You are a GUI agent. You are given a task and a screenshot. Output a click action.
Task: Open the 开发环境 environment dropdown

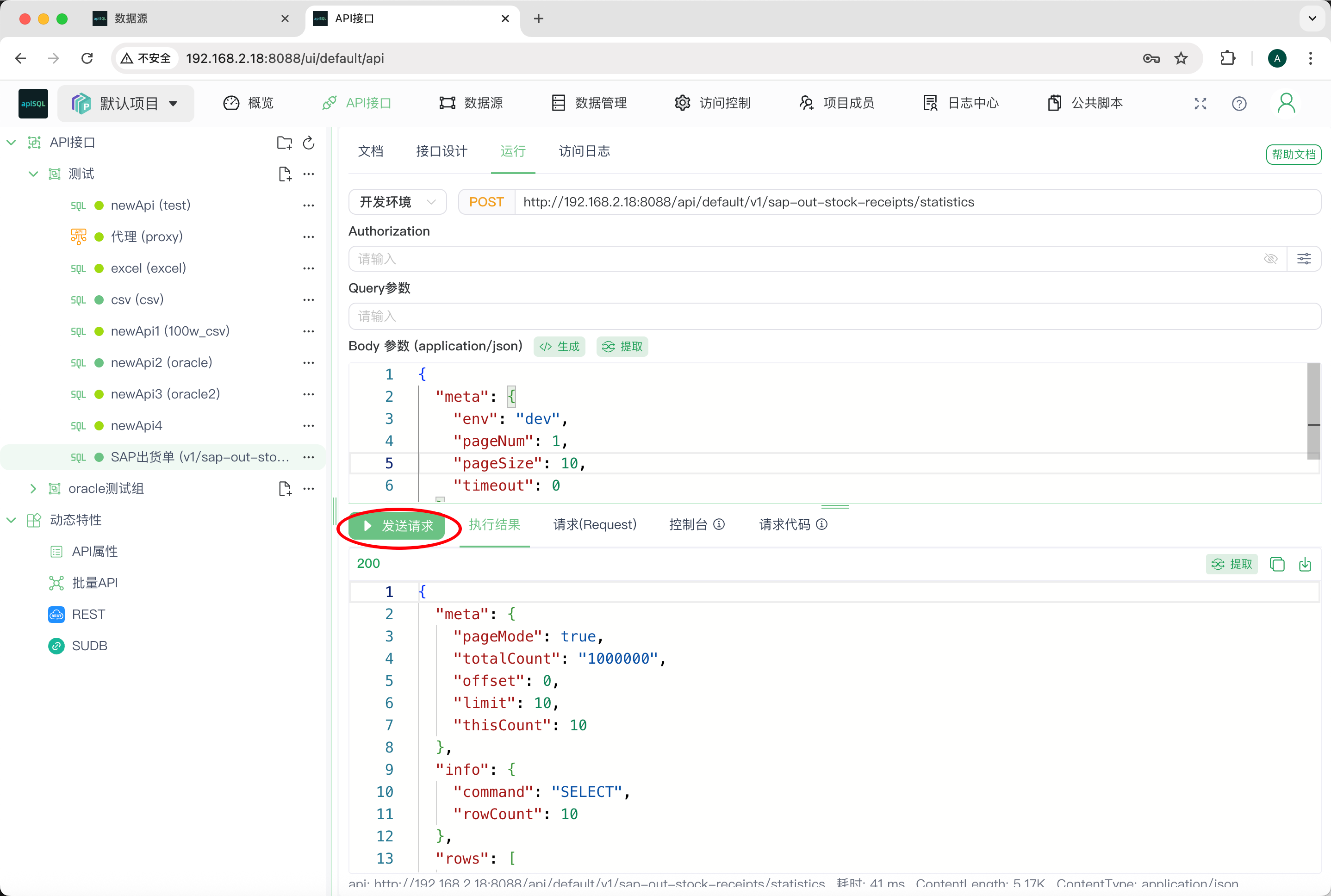point(397,202)
